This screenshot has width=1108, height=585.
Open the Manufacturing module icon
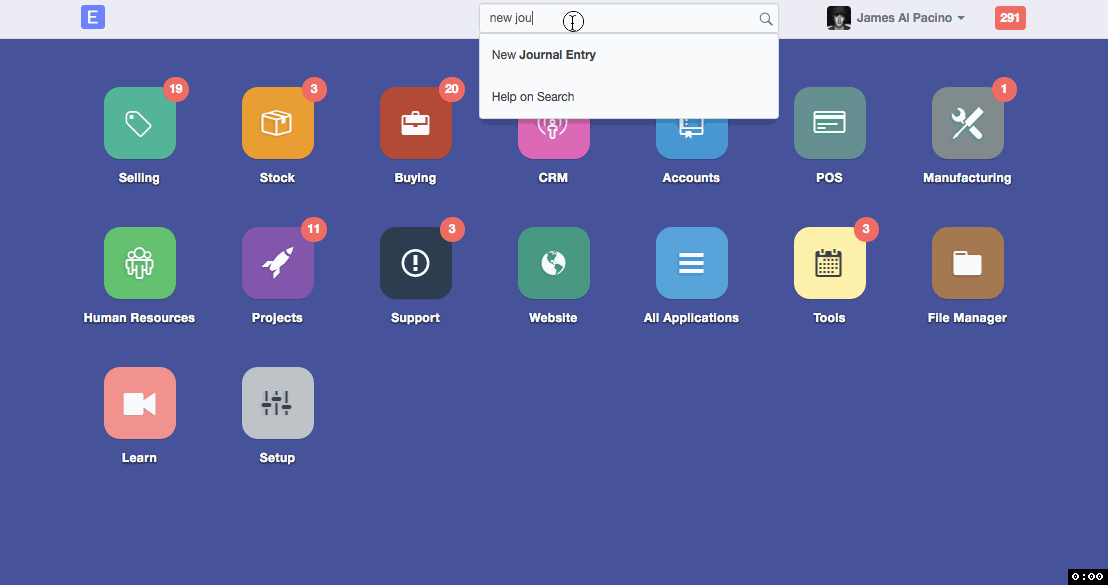[968, 123]
